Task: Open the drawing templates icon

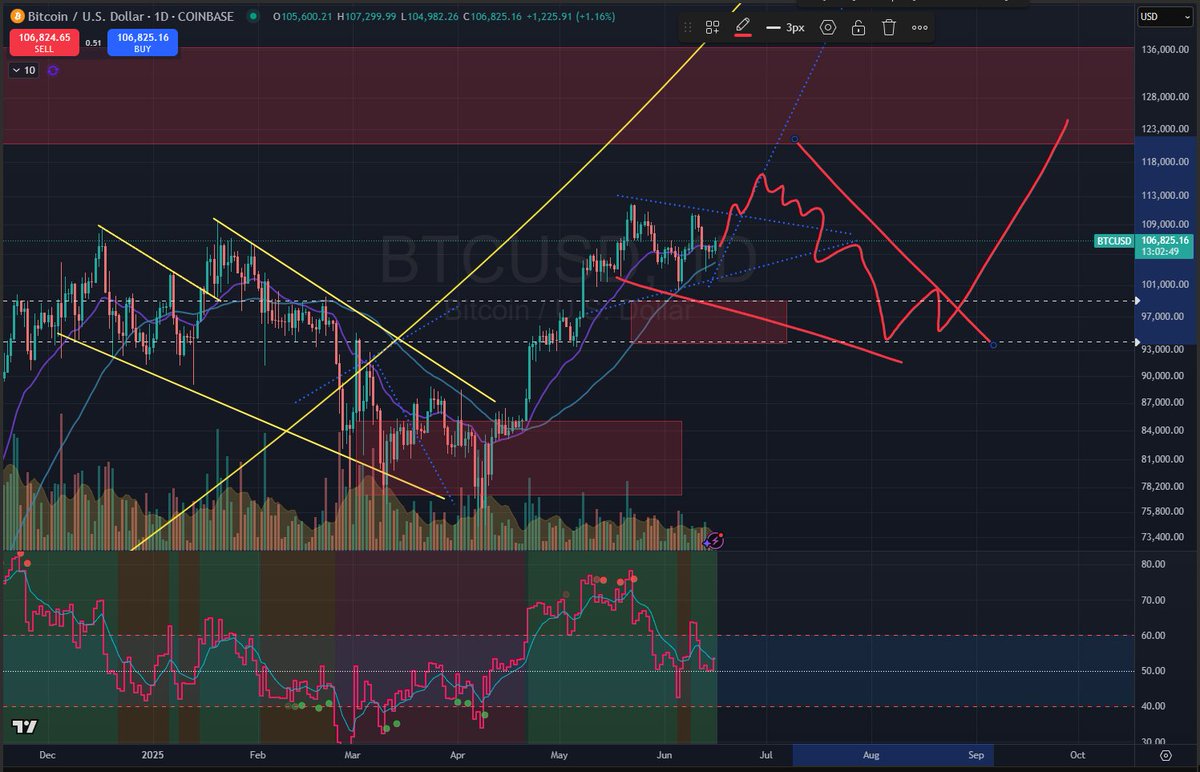Action: 712,27
